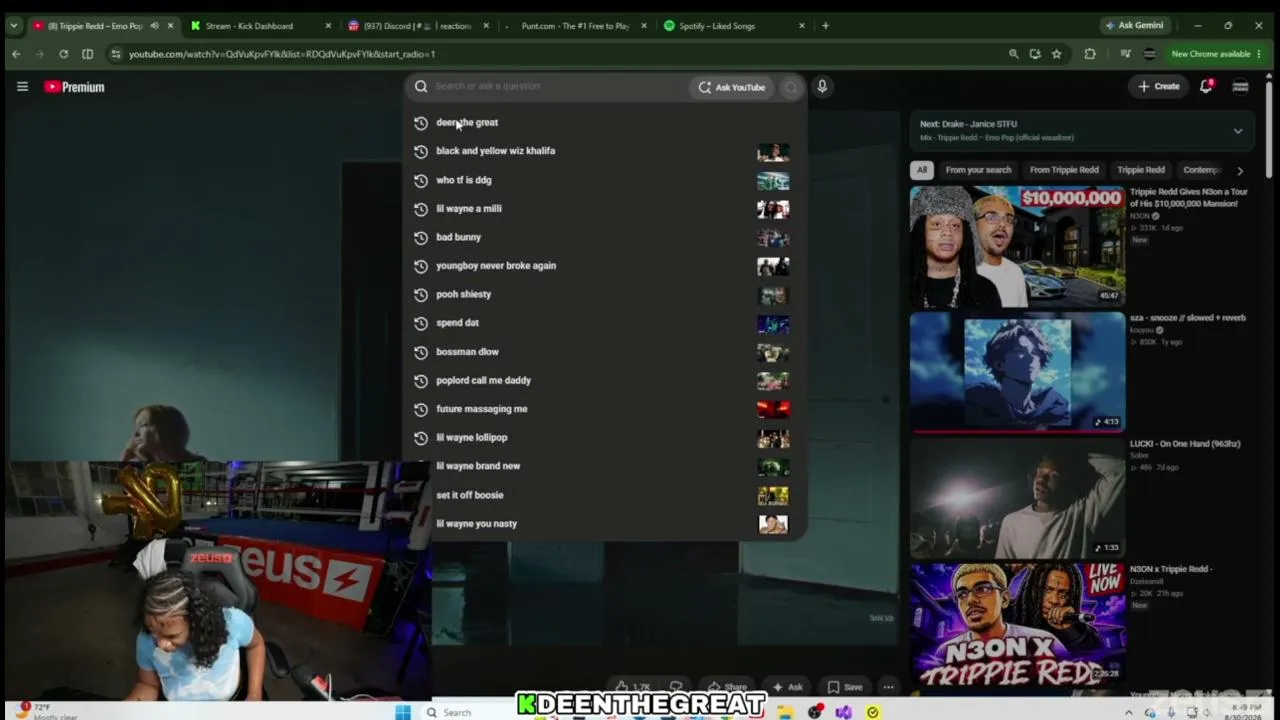
Task: Click the Create button
Action: (x=1159, y=87)
